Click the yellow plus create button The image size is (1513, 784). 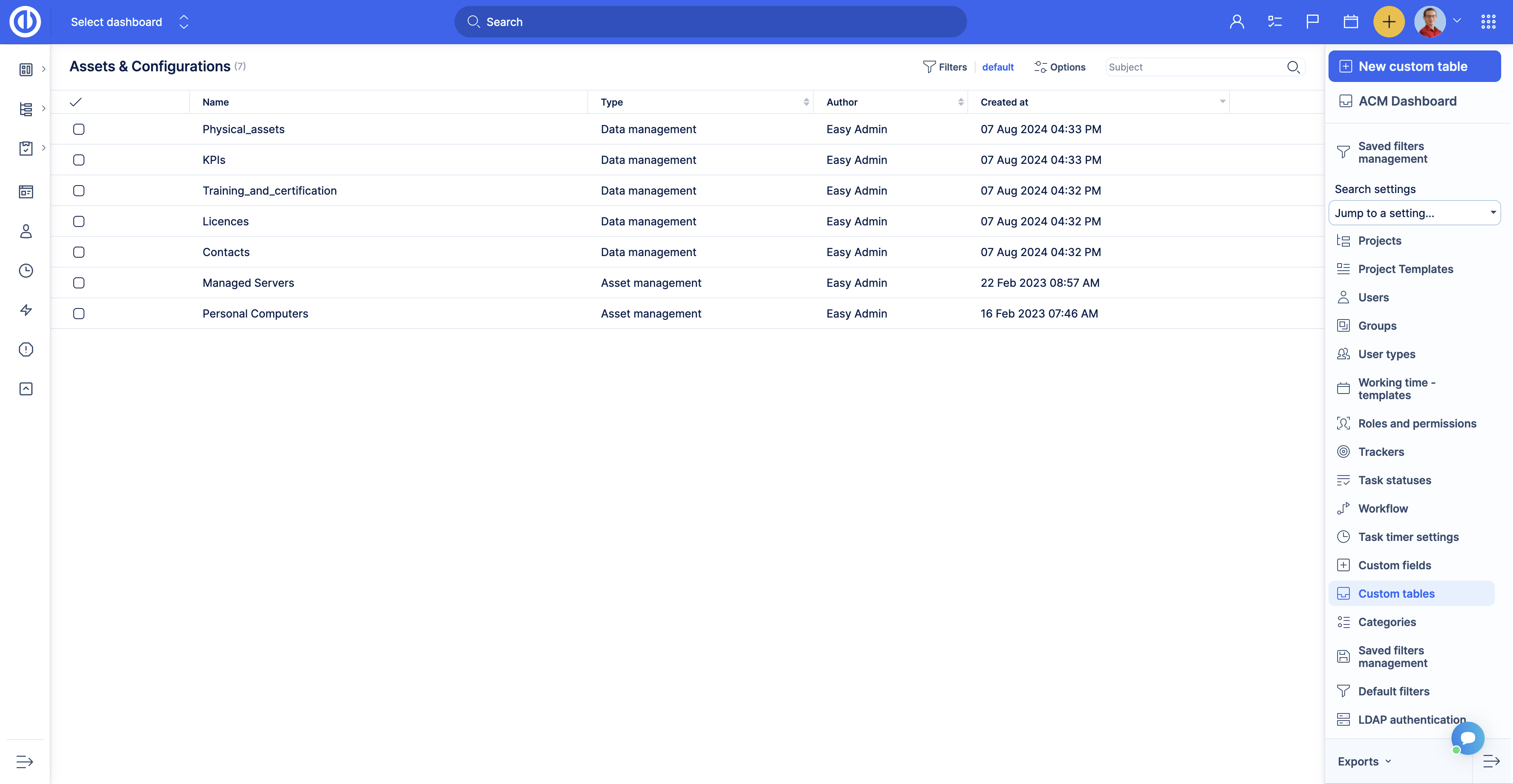[x=1388, y=22]
